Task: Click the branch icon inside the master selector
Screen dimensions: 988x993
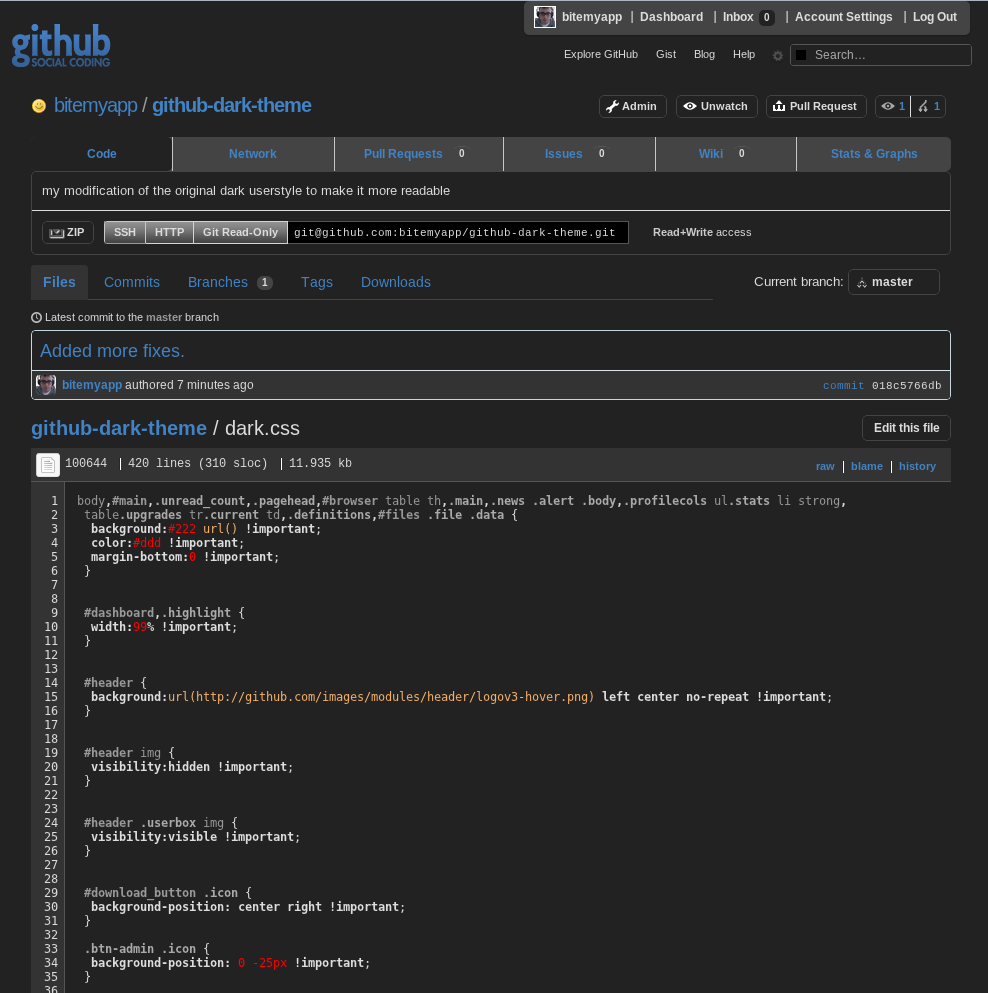Action: tap(862, 282)
